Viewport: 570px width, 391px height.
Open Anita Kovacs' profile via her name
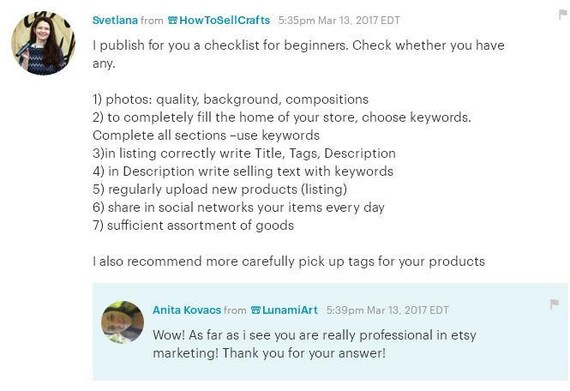pyautogui.click(x=187, y=310)
